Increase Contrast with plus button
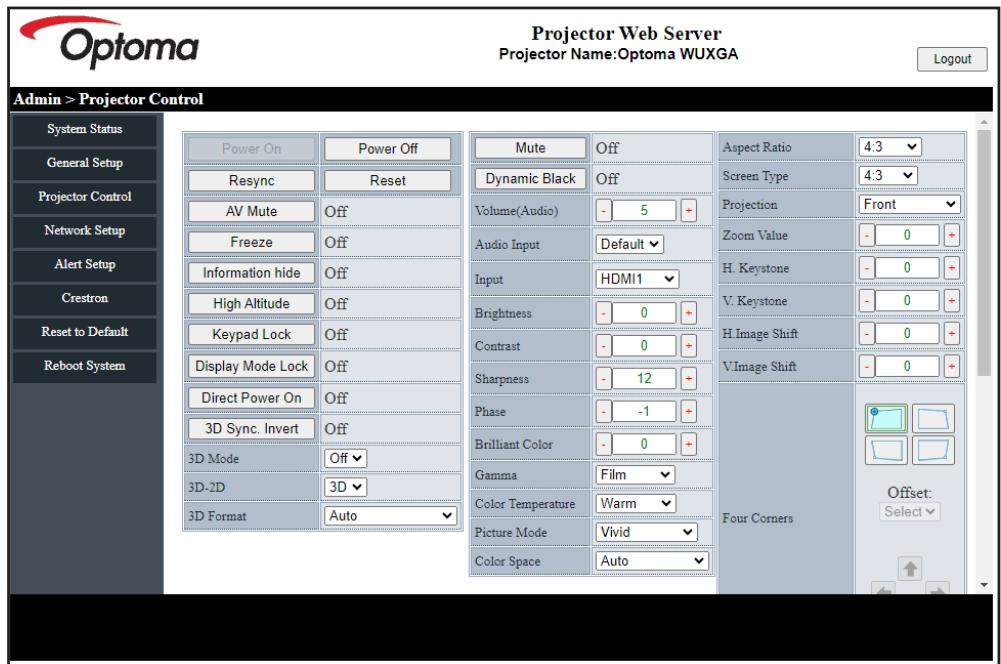Screen dimensions: 1001x664 (688, 345)
